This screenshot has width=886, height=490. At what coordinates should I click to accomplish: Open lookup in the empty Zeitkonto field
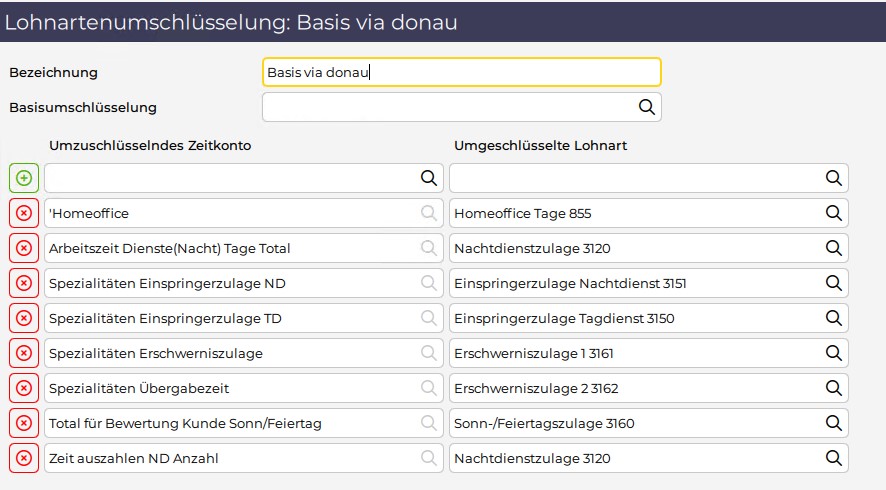coord(429,178)
